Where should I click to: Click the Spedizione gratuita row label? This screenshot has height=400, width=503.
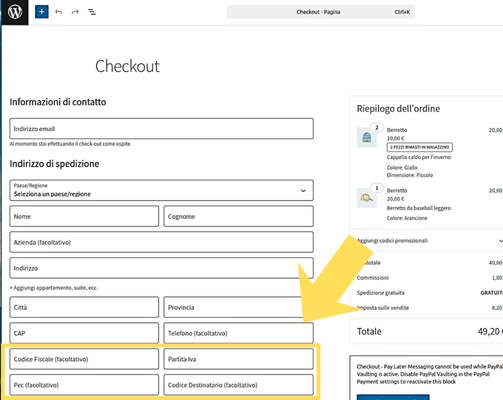[380, 293]
